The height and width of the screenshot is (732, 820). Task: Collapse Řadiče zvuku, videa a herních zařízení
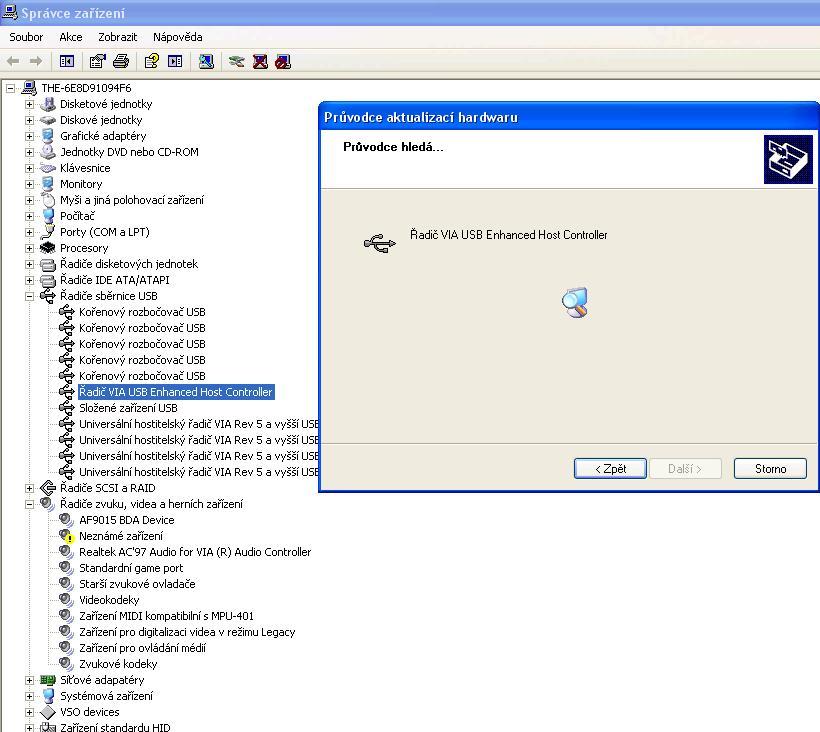coord(29,504)
